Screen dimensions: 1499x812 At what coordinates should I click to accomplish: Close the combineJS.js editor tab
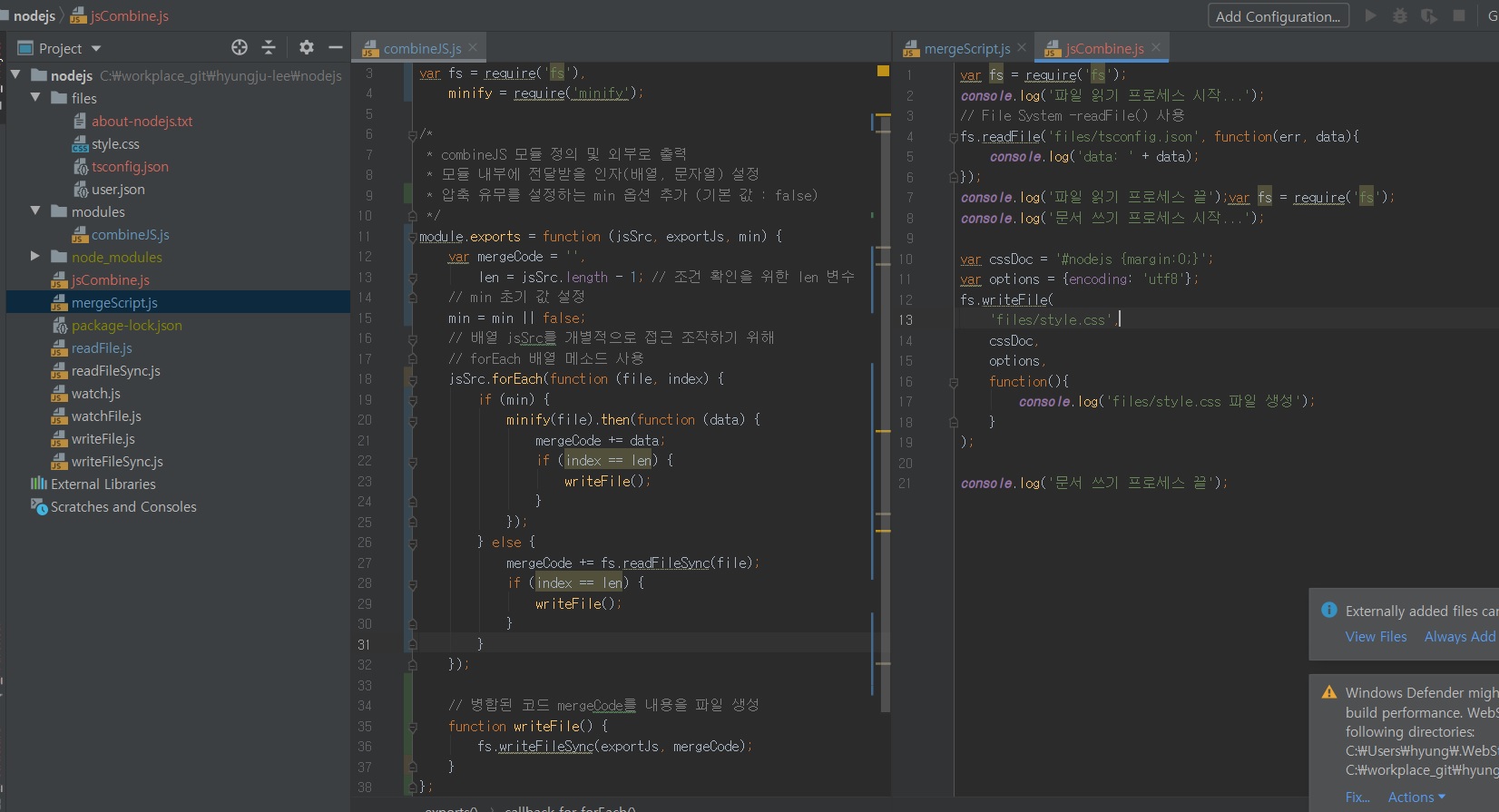point(473,48)
